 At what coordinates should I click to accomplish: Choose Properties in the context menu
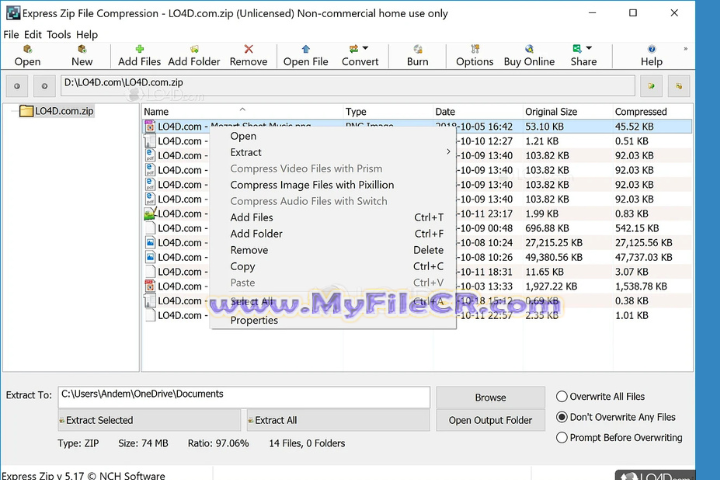click(333, 321)
